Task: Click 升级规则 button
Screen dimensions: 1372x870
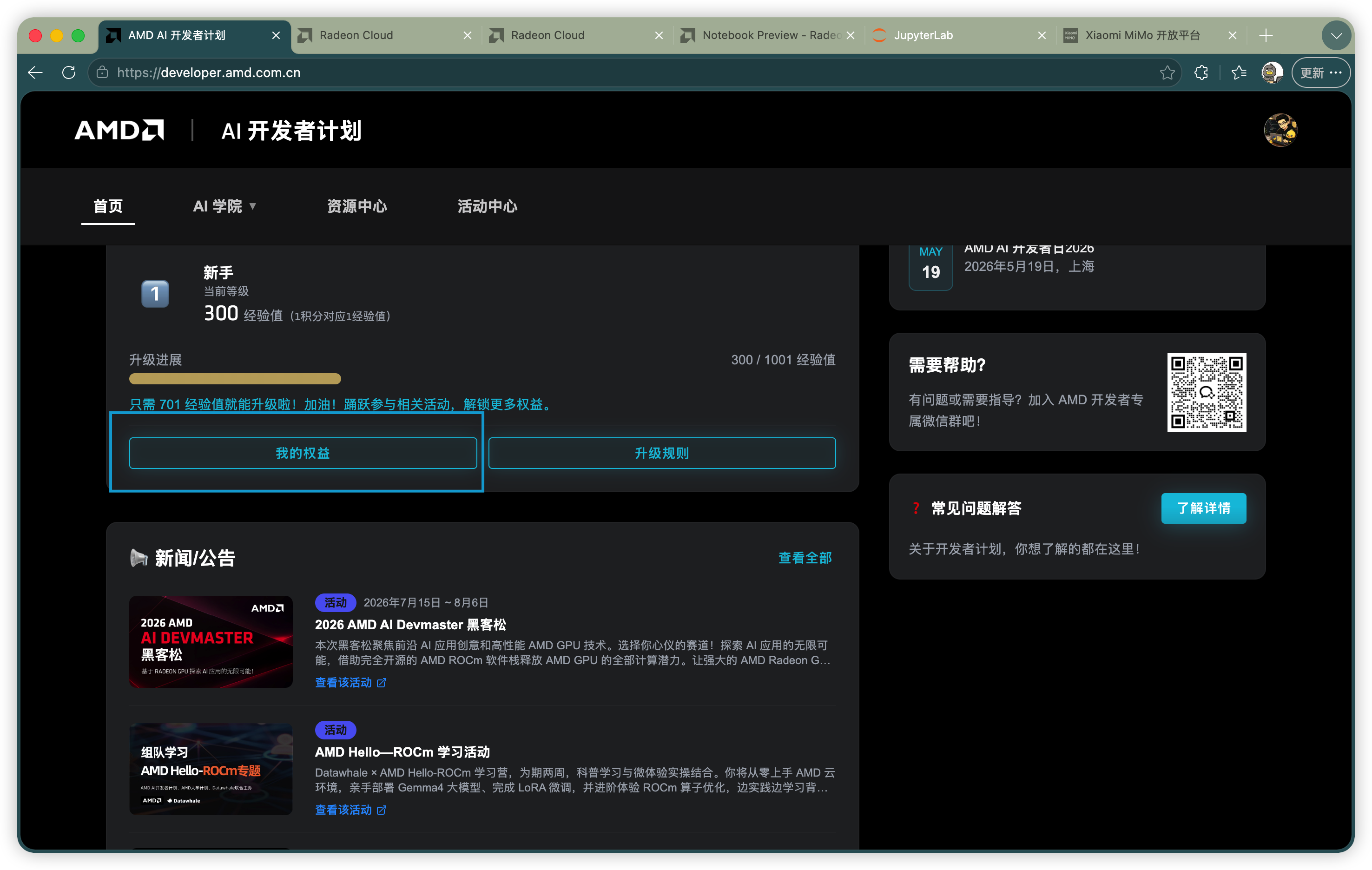Action: tap(662, 453)
